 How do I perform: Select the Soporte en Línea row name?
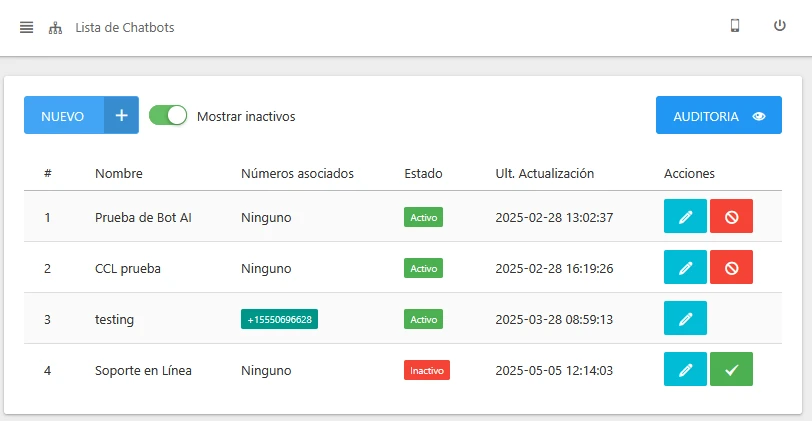pos(143,370)
